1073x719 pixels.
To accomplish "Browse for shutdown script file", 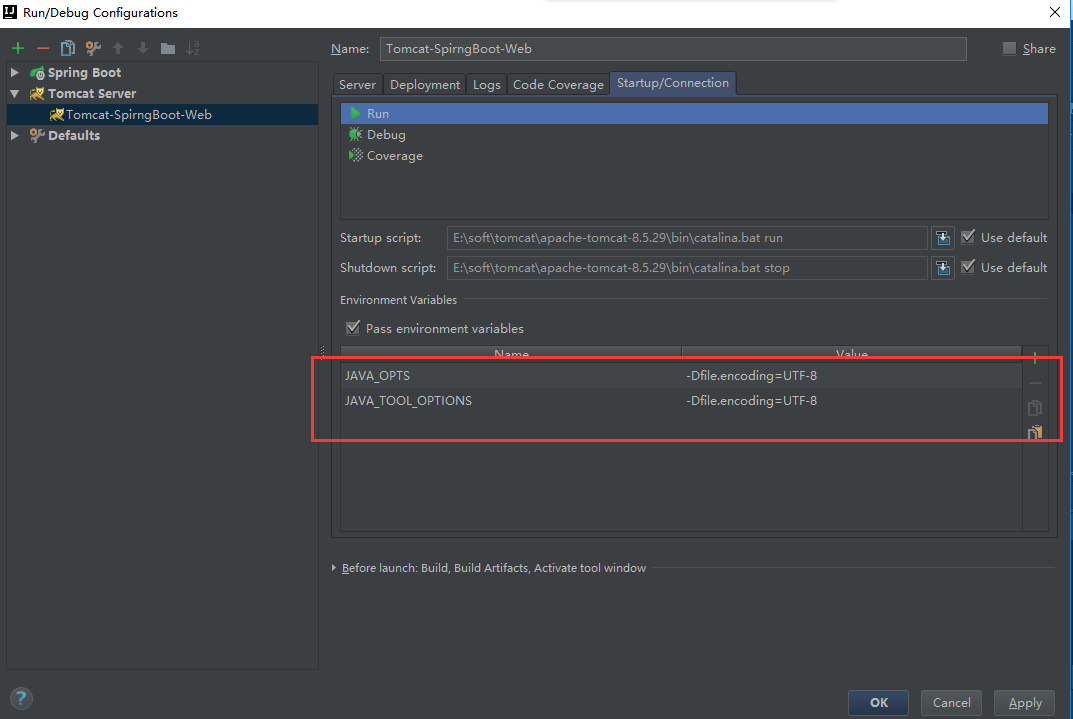I will tap(943, 267).
